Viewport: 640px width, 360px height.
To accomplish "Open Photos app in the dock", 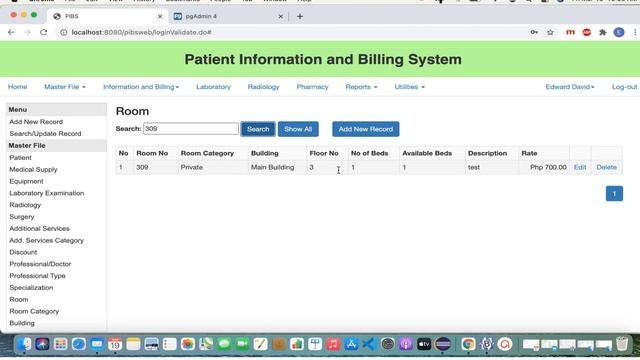I will [x=188, y=344].
